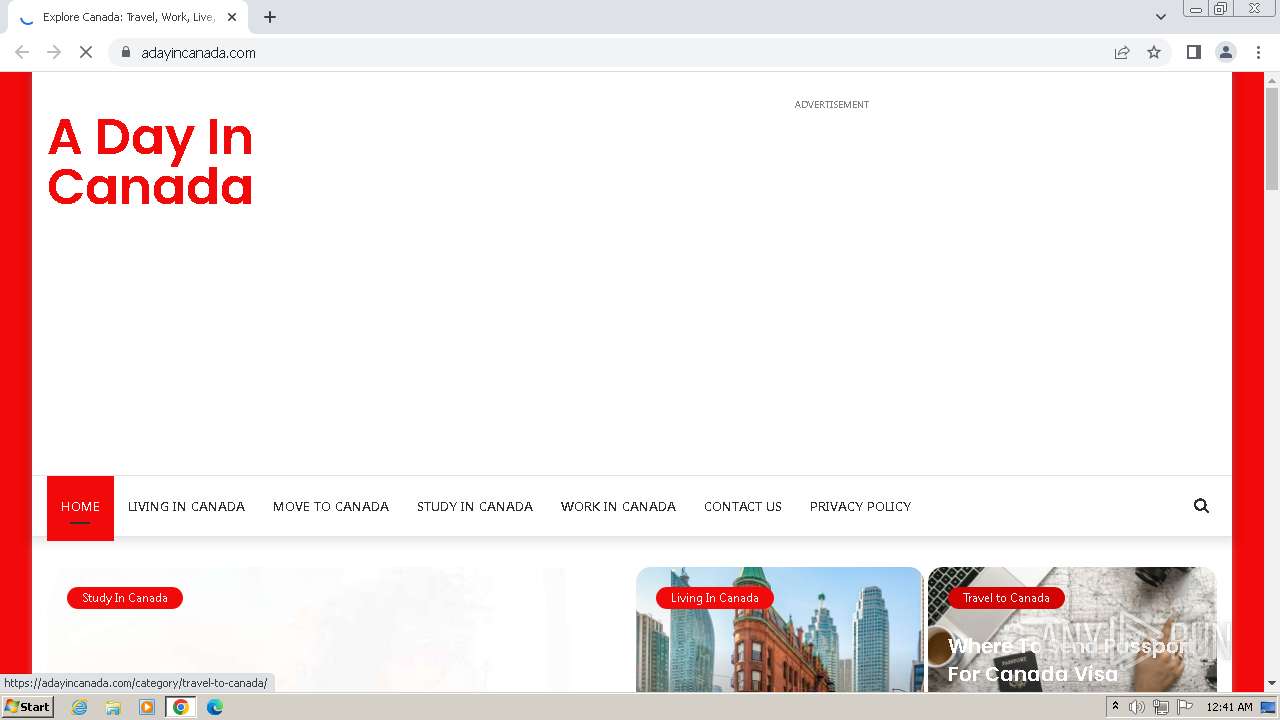
Task: Open the Chrome profile menu
Action: pyautogui.click(x=1225, y=52)
